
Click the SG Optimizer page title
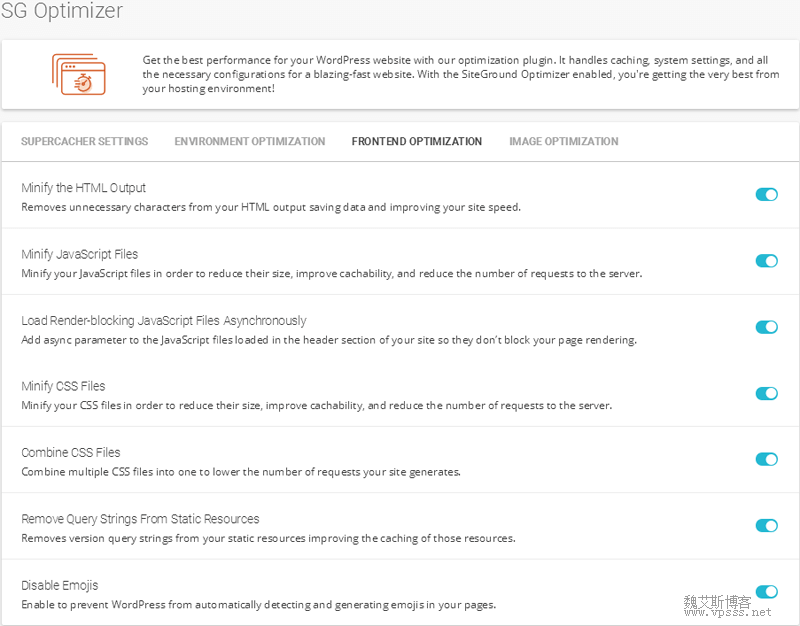point(62,10)
